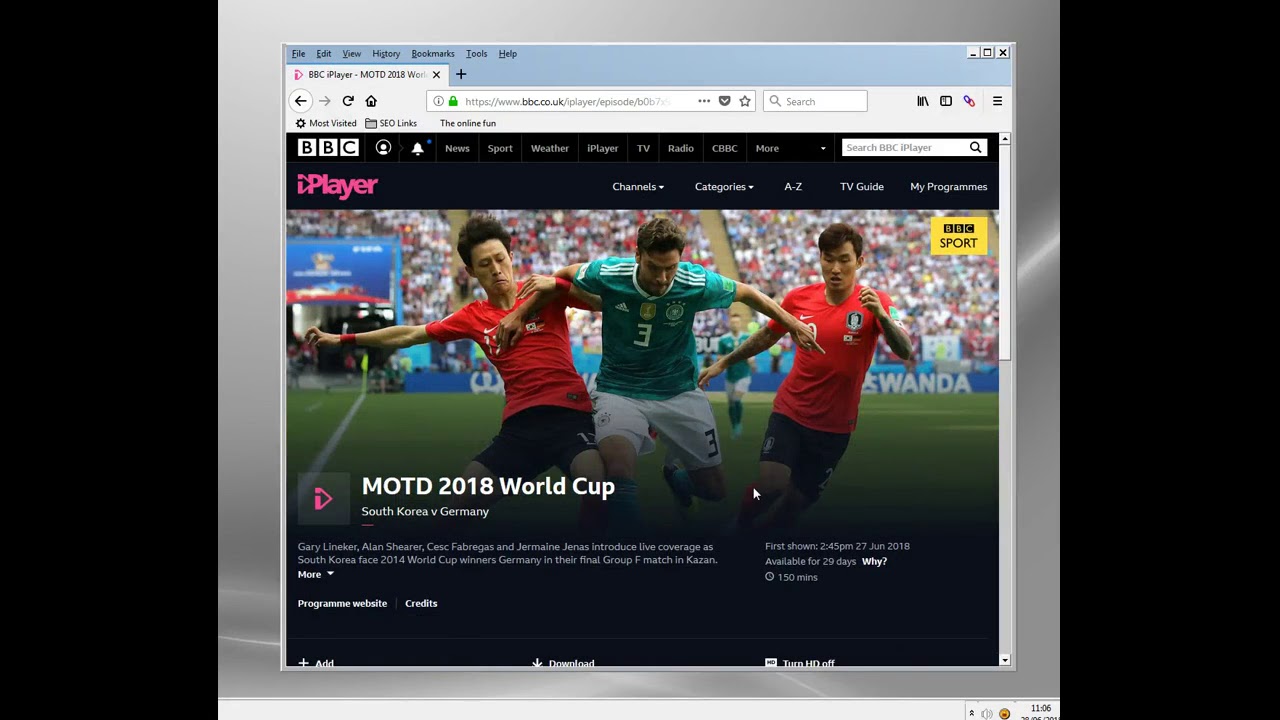
Task: Close the BBC iPlayer tab
Action: pyautogui.click(x=436, y=74)
